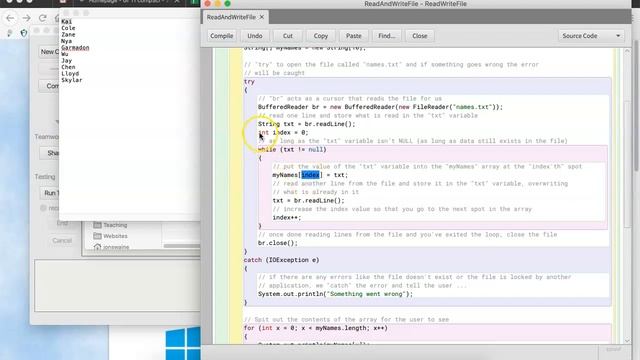Open the Find... search panel
Screen dimensions: 640x360
point(387,36)
